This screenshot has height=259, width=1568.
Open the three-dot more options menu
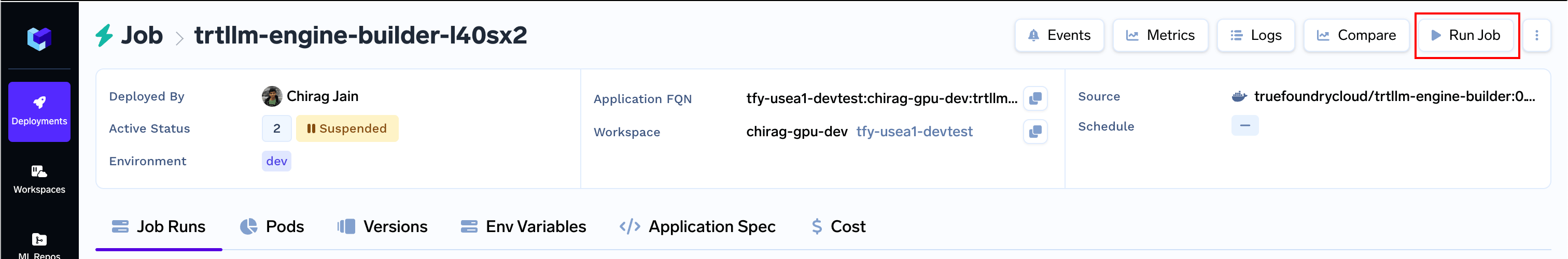tap(1536, 35)
